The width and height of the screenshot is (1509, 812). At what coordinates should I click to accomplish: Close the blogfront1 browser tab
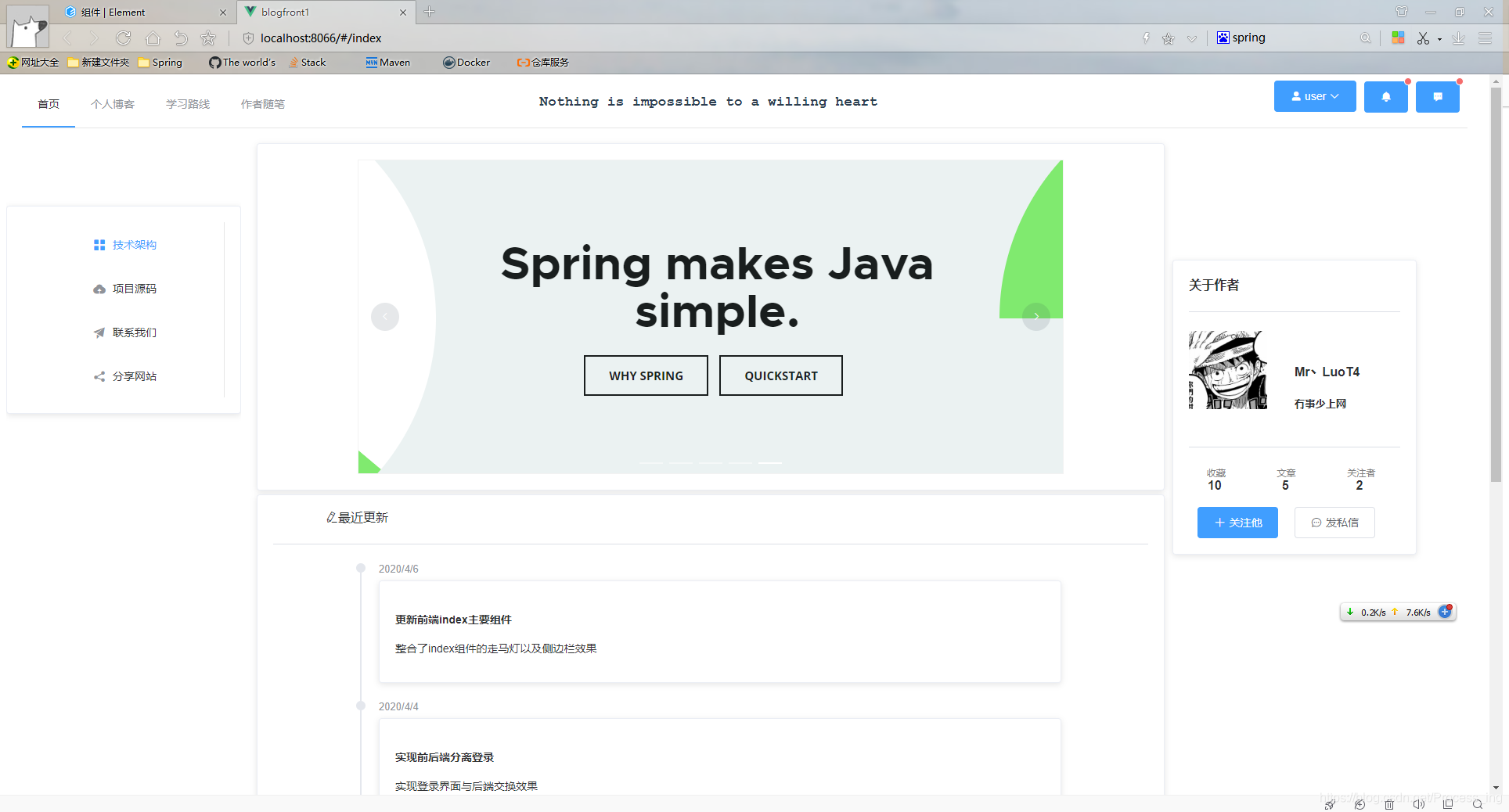click(403, 13)
